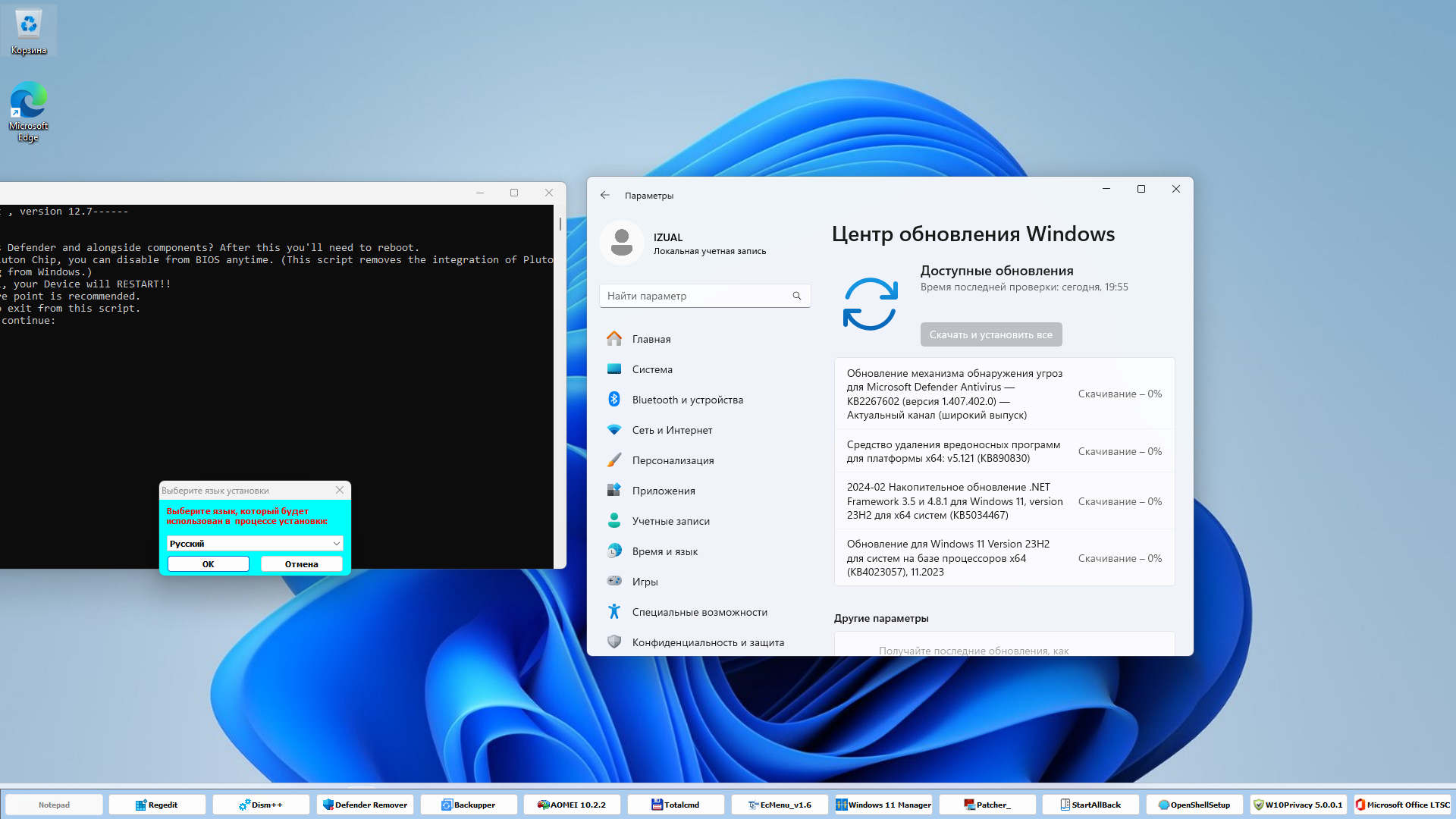Click the back arrow in Параметры window
This screenshot has height=819, width=1456.
605,196
